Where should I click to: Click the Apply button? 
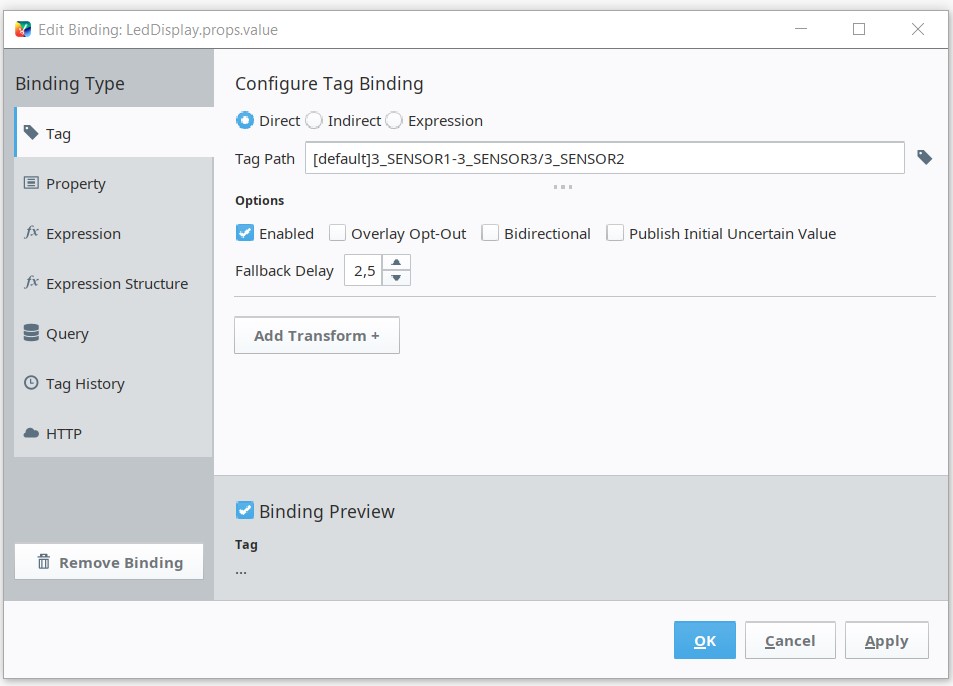886,640
